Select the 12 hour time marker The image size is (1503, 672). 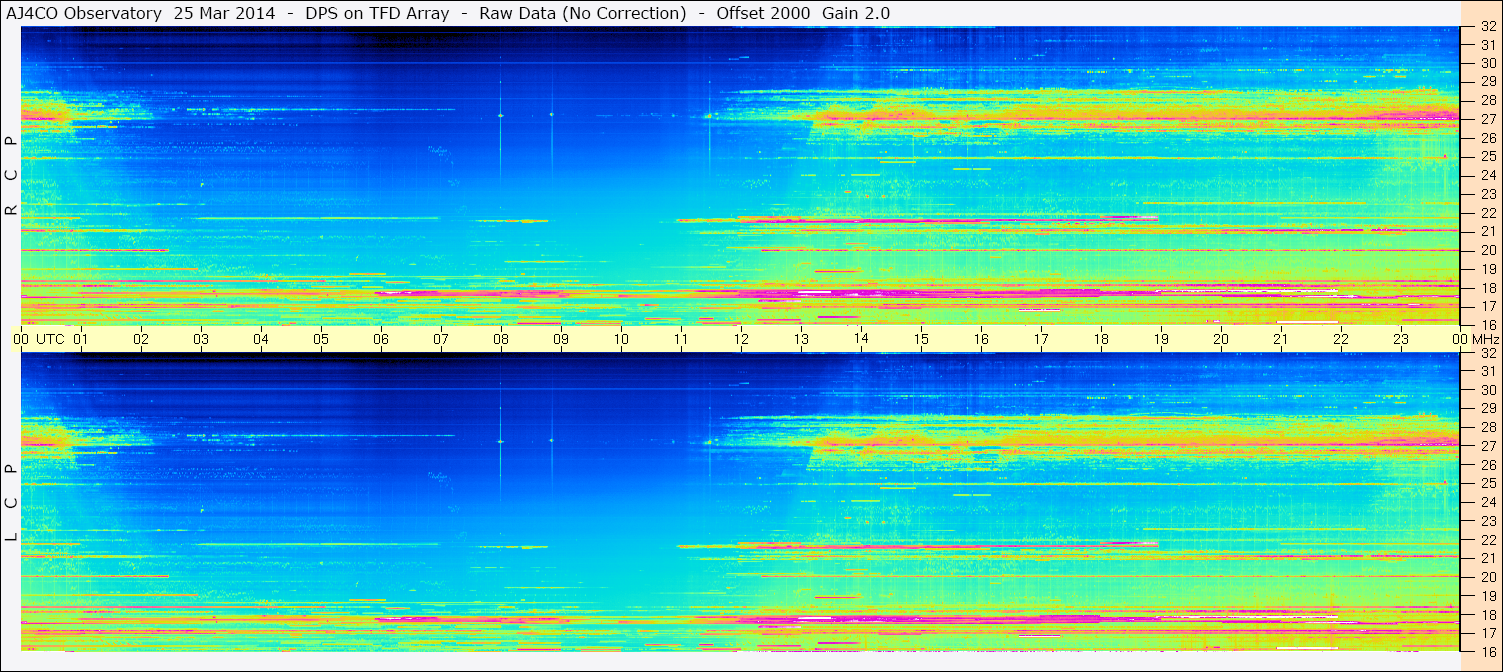741,339
